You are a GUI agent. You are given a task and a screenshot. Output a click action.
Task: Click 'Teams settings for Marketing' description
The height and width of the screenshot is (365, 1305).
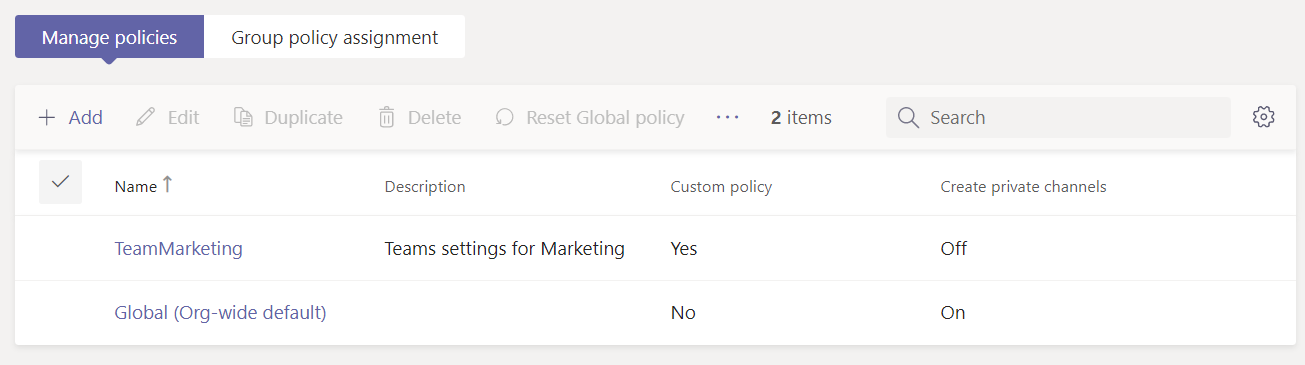coord(505,248)
